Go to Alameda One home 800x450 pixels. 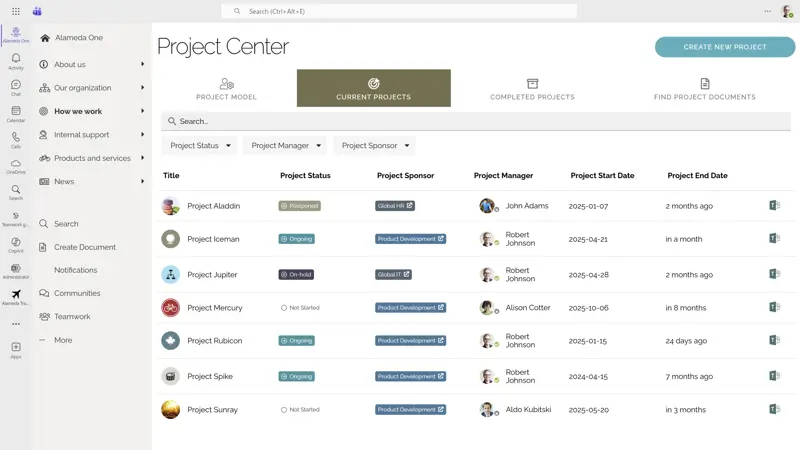point(71,38)
